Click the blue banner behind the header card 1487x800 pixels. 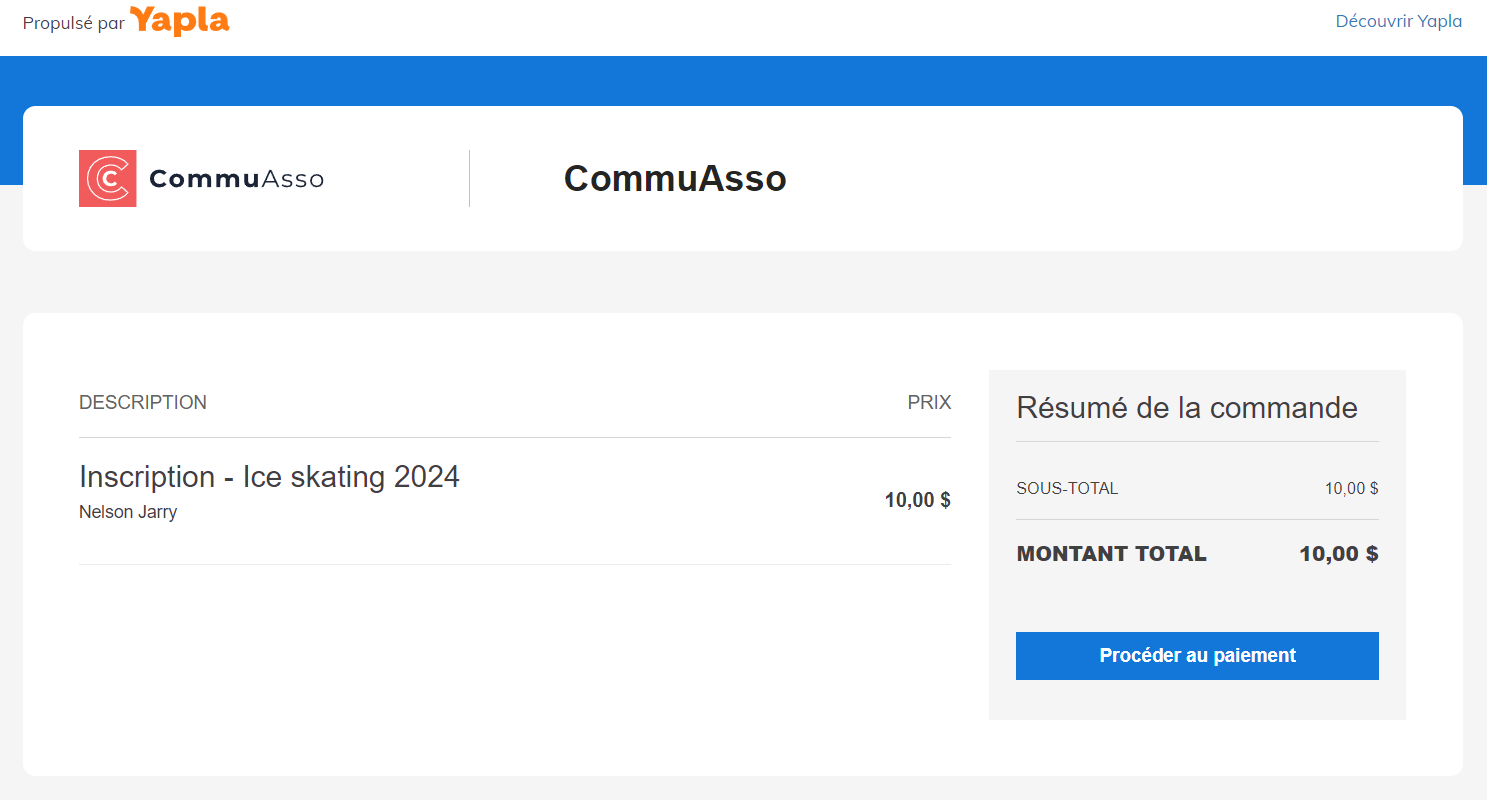(743, 80)
